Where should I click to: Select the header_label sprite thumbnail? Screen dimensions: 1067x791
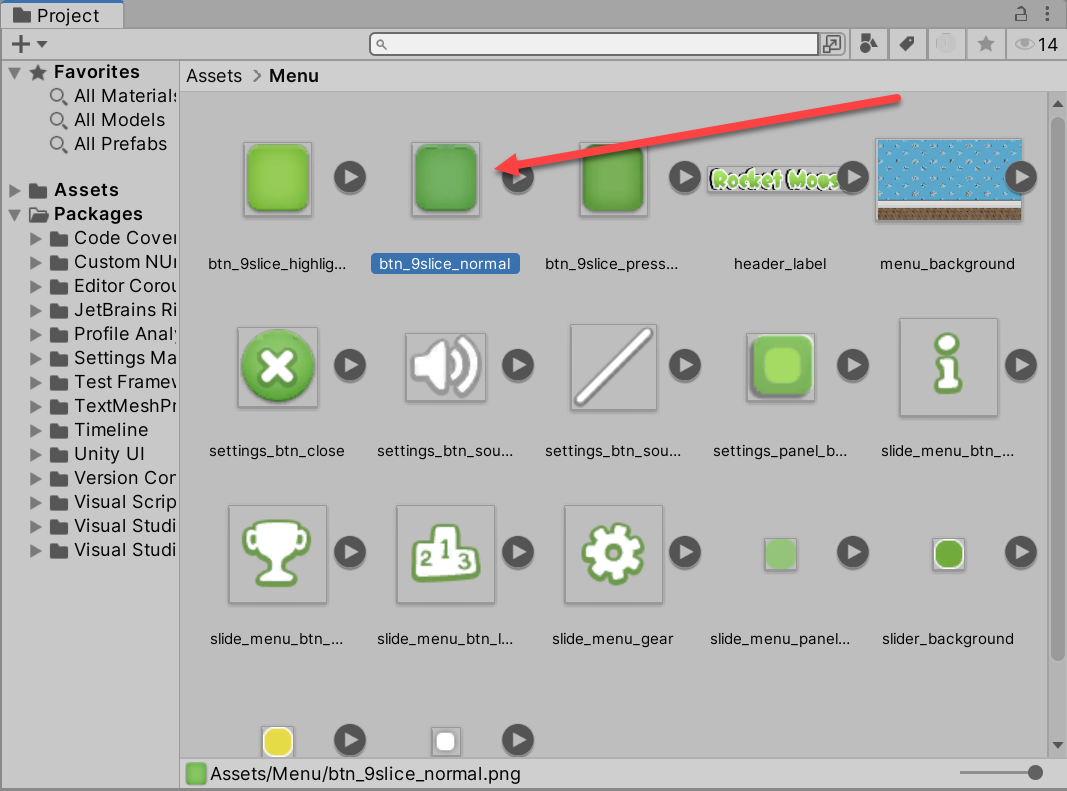tap(775, 180)
